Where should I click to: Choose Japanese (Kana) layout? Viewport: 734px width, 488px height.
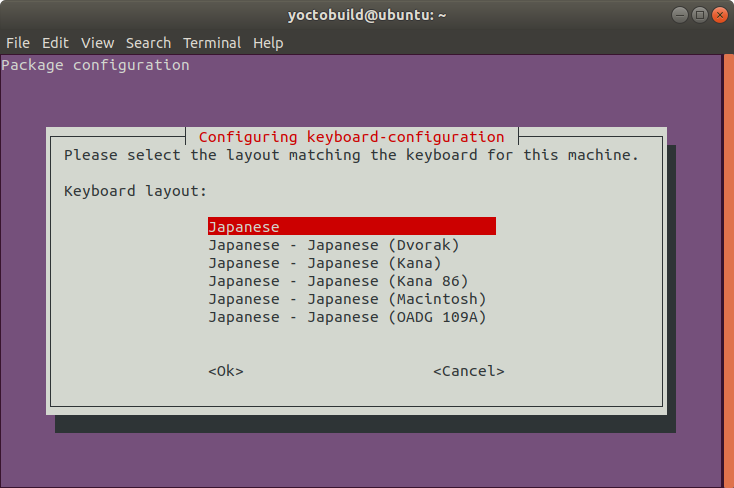pyautogui.click(x=325, y=263)
